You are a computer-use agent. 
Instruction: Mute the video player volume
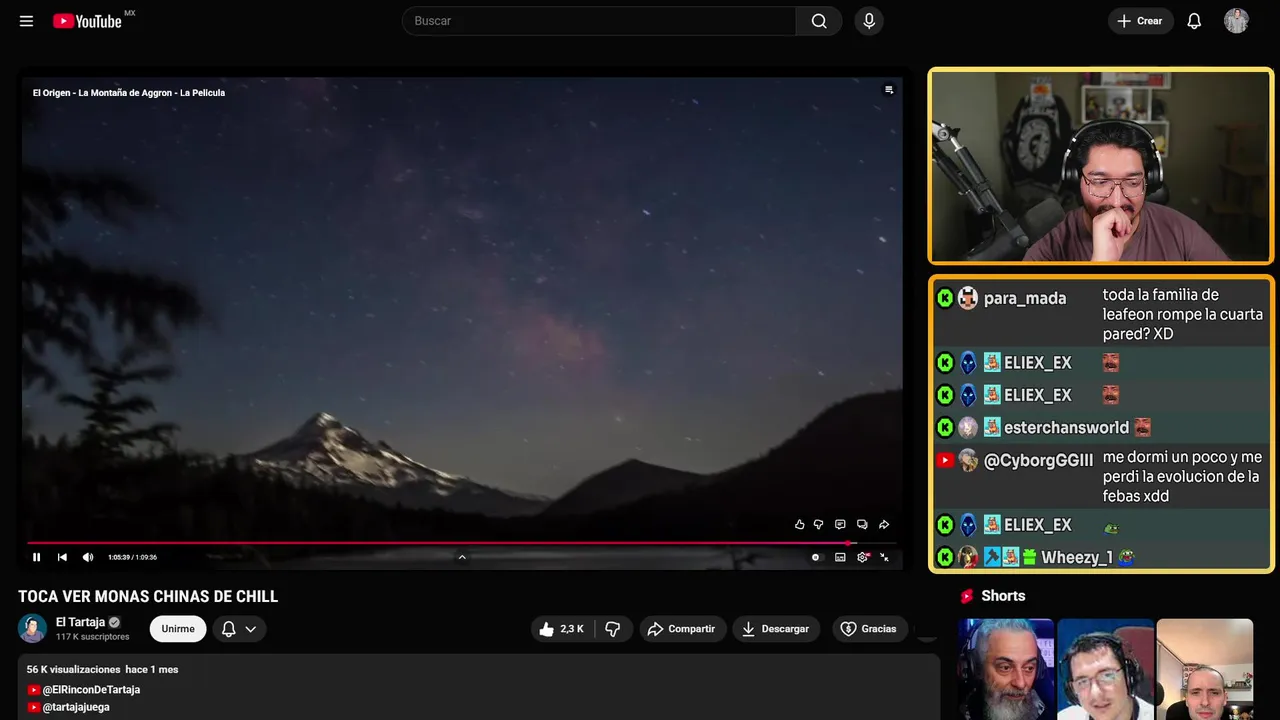click(x=88, y=557)
